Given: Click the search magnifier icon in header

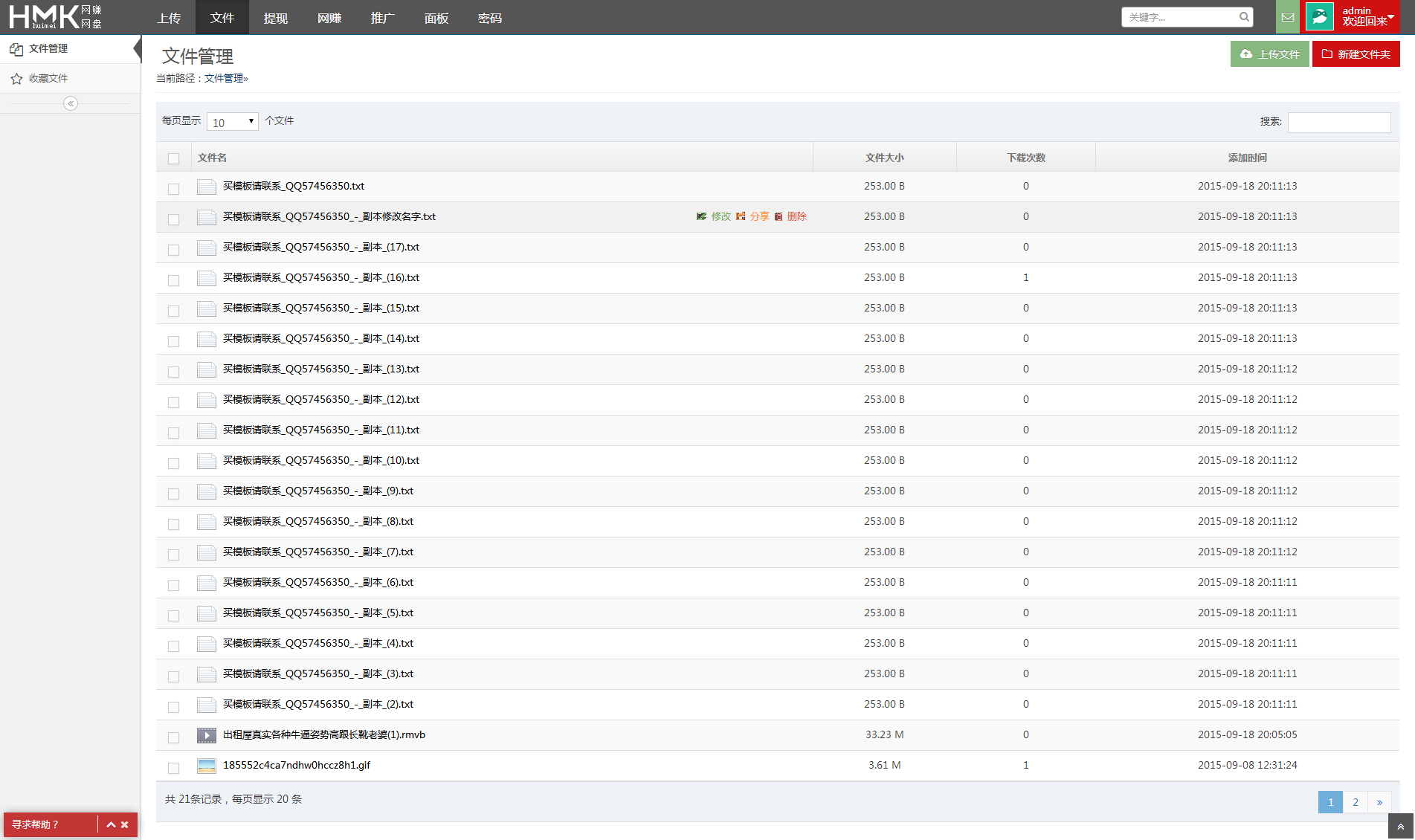Looking at the screenshot, I should point(1244,17).
